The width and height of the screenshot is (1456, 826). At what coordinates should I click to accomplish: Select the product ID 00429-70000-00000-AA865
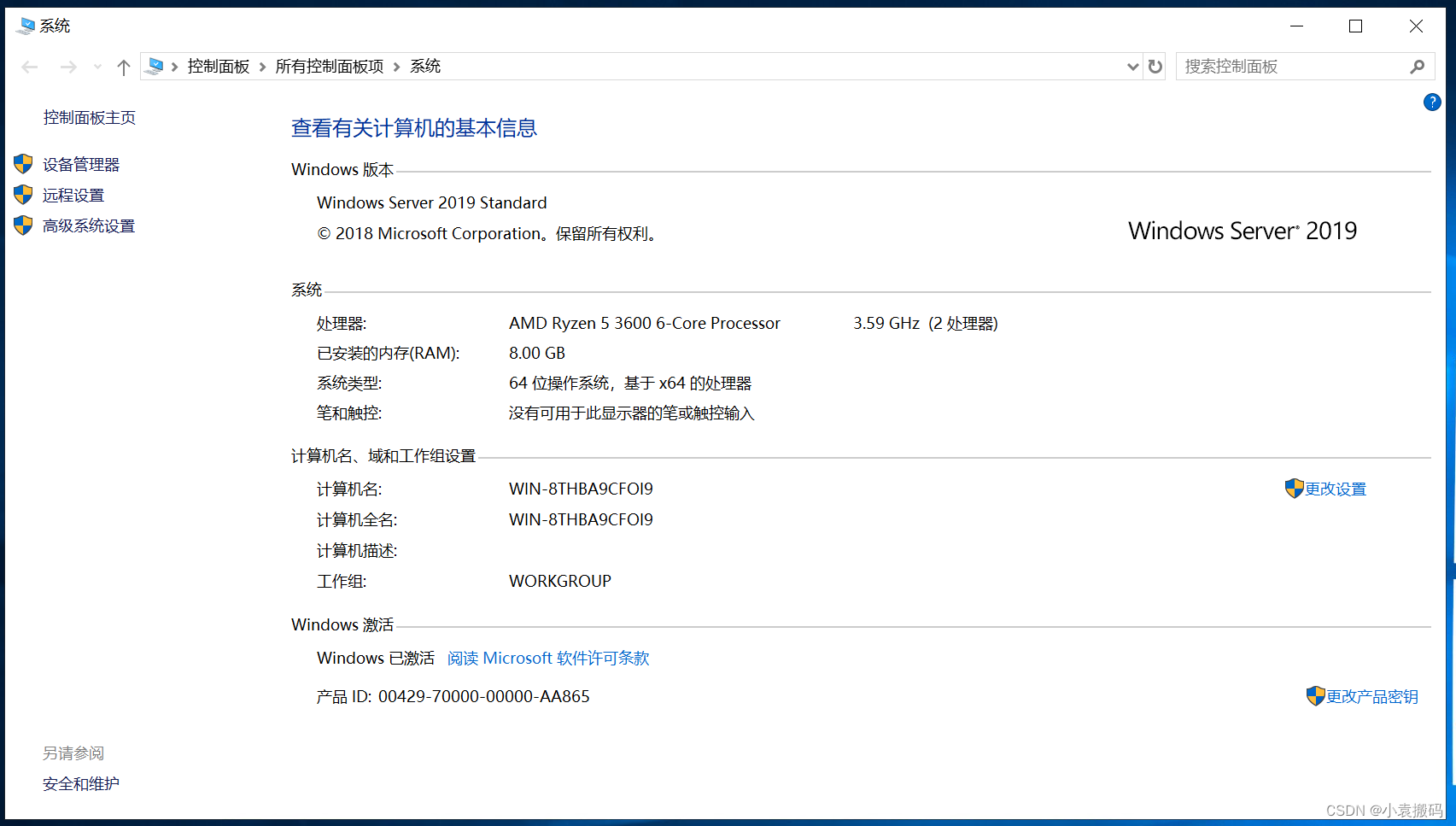484,697
